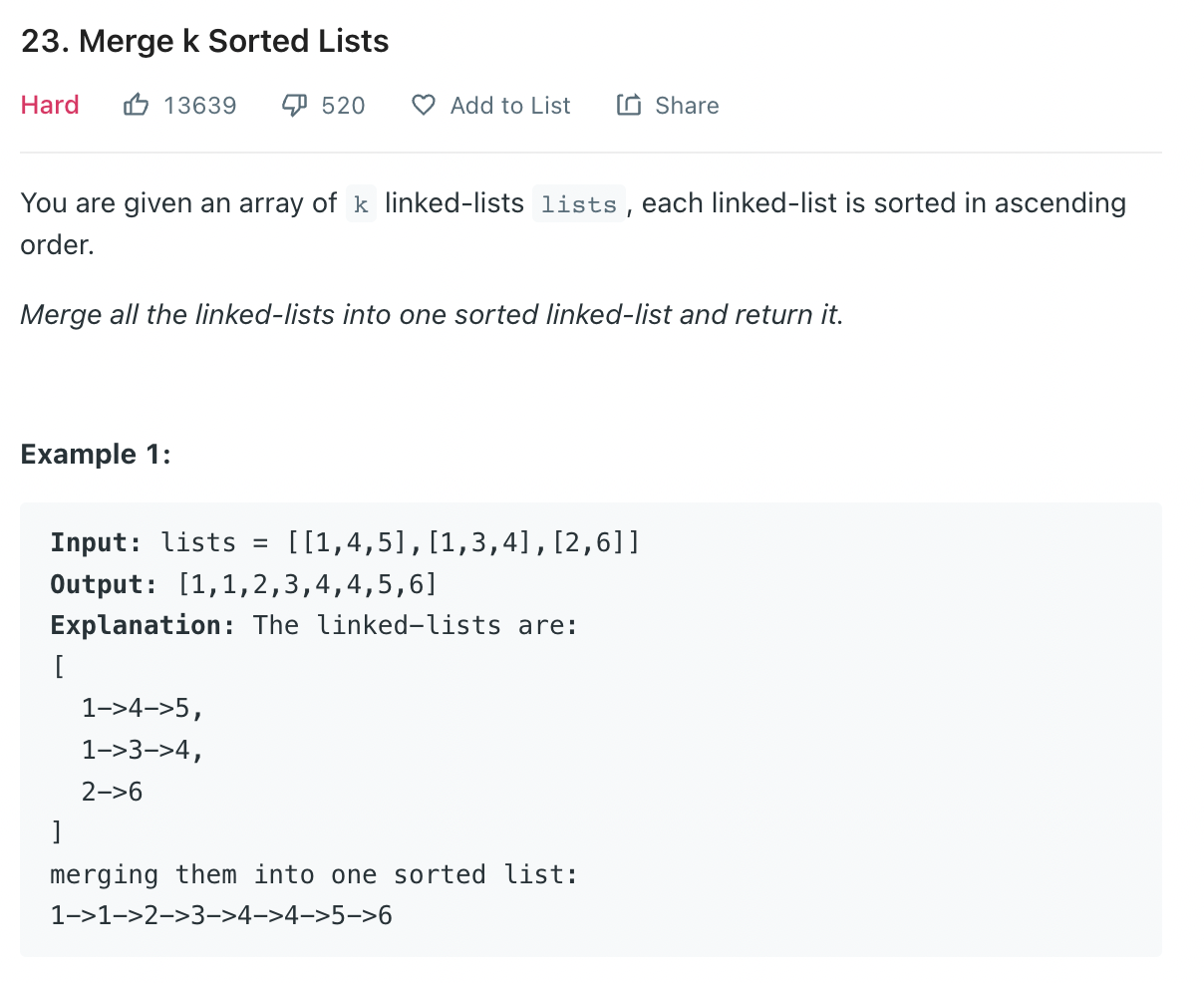This screenshot has width=1204, height=983.
Task: Click the inline code token lists
Action: [x=578, y=203]
